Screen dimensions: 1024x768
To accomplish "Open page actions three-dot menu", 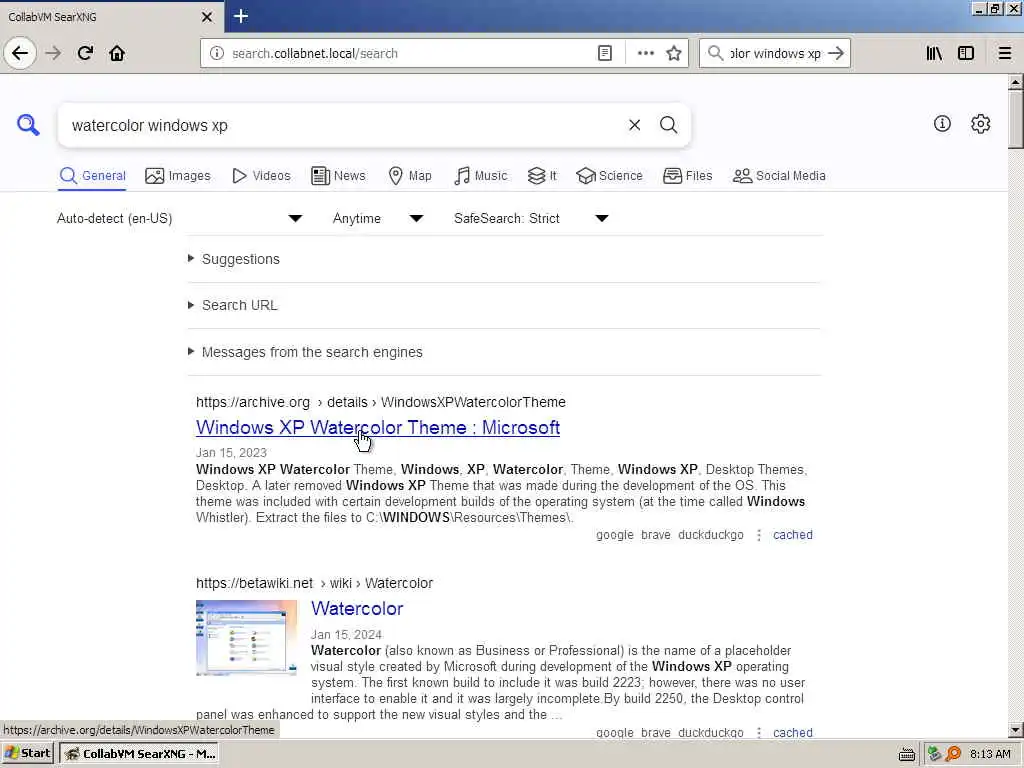I will 645,54.
